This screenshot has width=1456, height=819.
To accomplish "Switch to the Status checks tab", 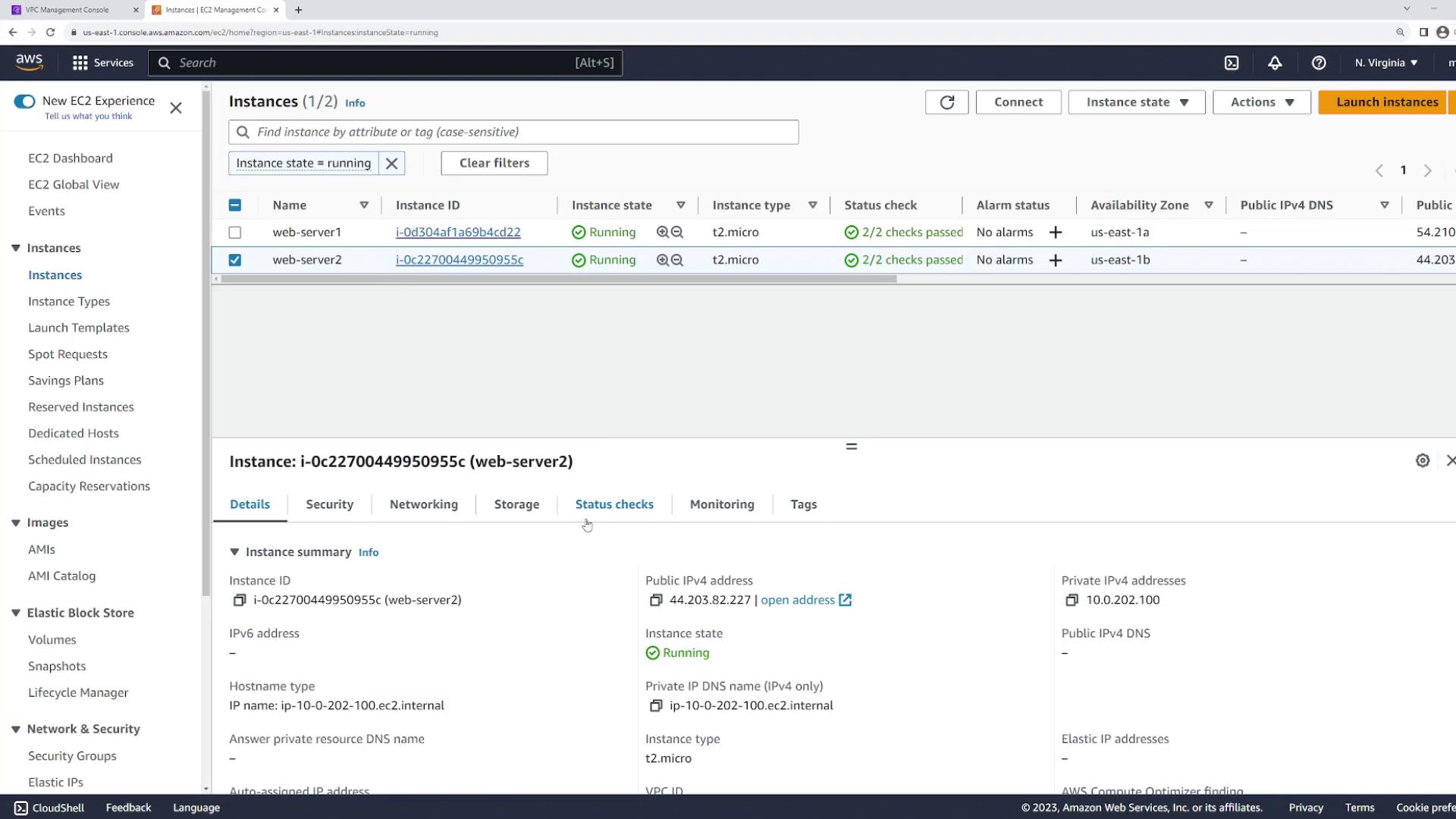I will pyautogui.click(x=614, y=504).
